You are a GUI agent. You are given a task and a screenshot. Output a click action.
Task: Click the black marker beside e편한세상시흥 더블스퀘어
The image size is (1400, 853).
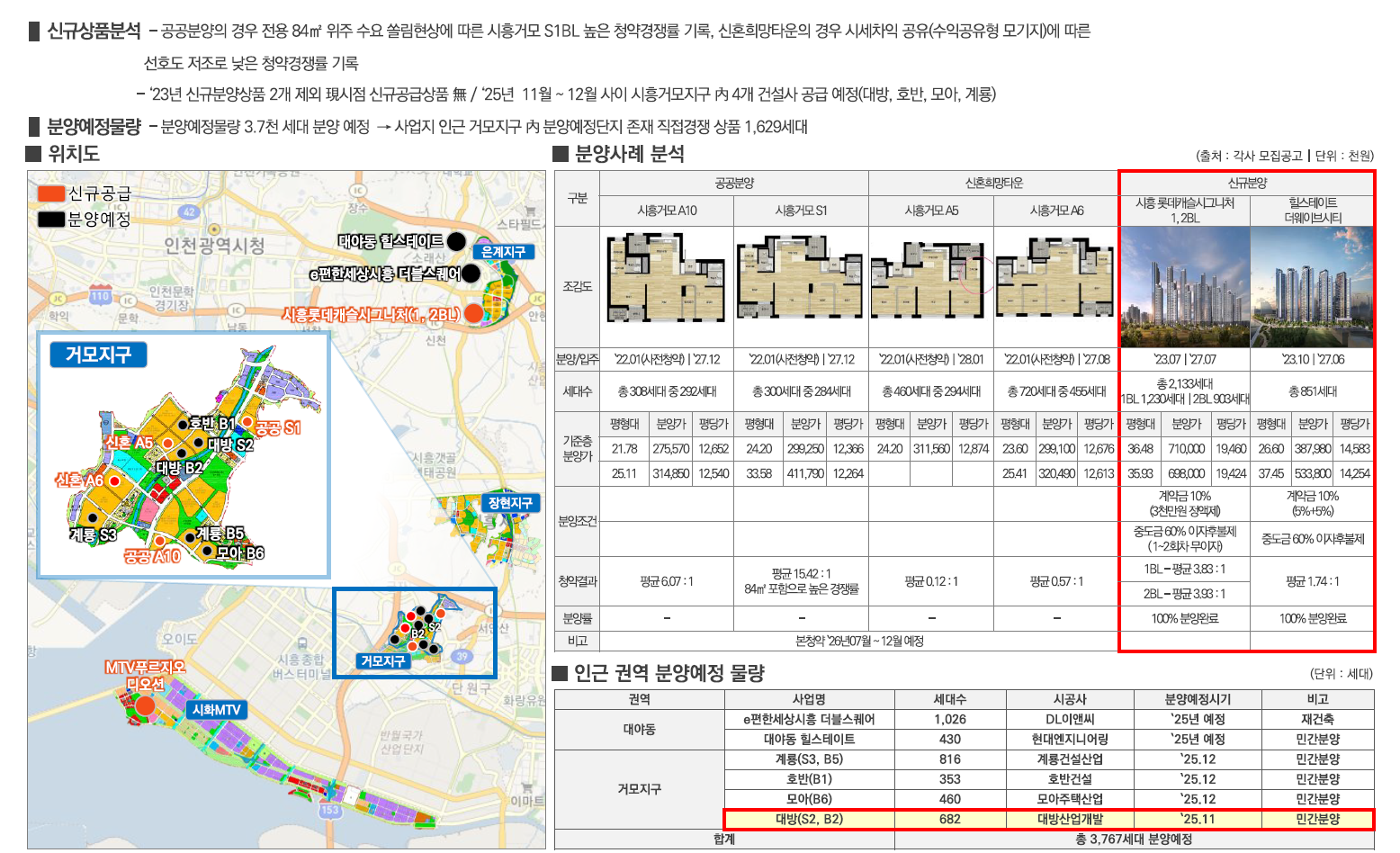tap(471, 273)
